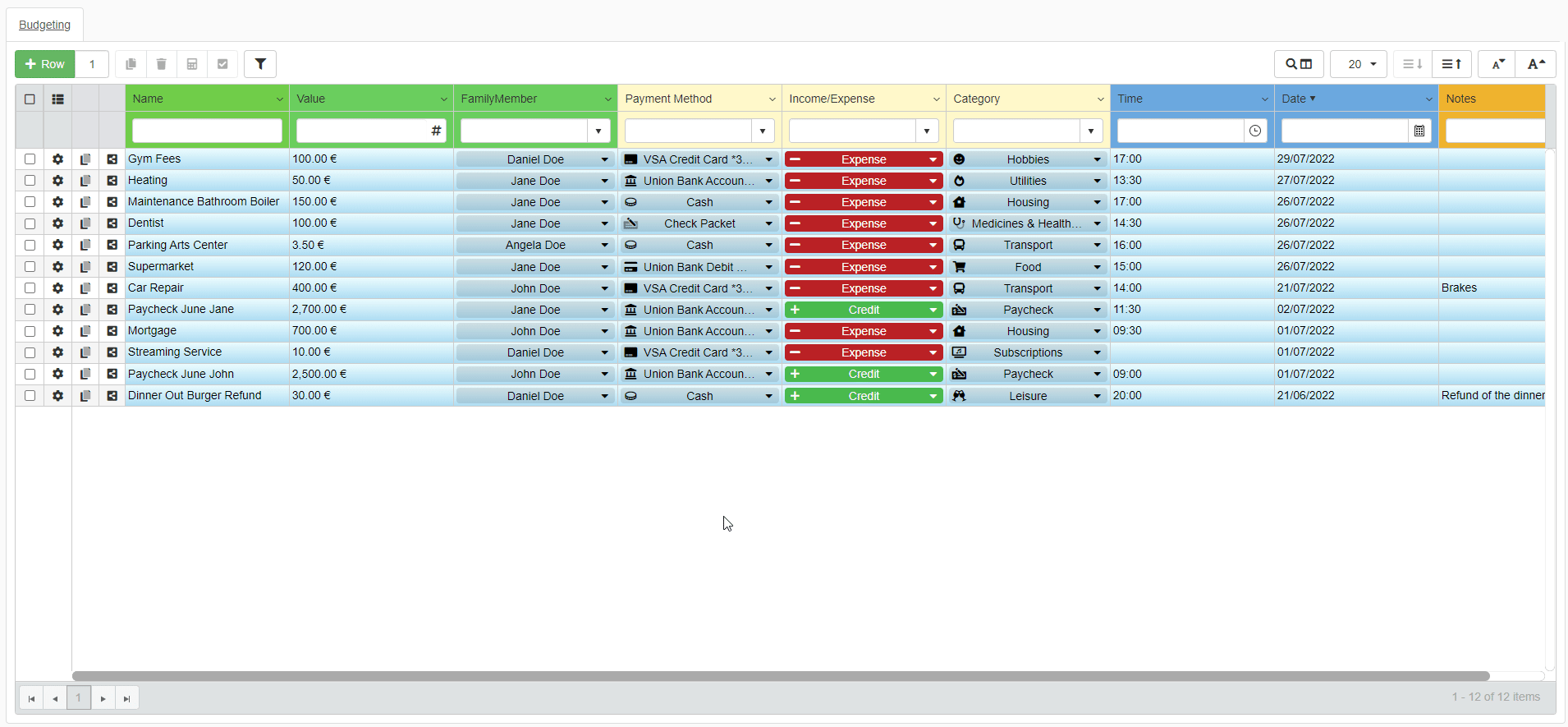Decrease font size with the small A icon

click(x=1497, y=64)
